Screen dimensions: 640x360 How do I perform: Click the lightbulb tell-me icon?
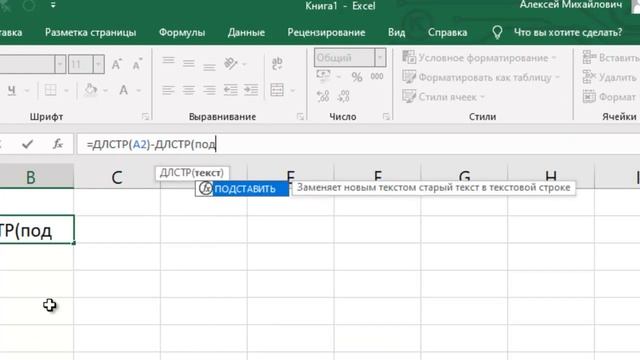[497, 32]
